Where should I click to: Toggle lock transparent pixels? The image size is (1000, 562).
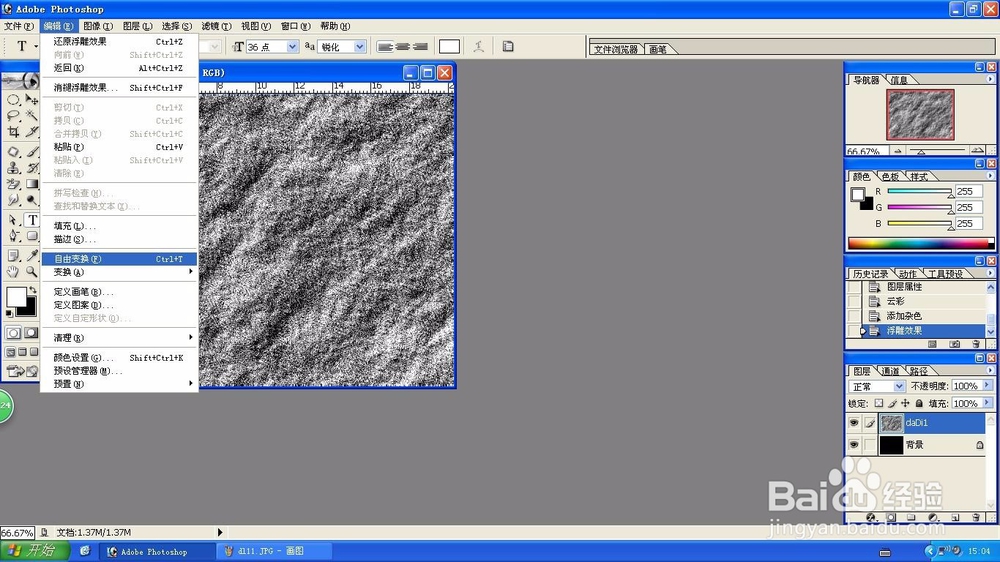pos(879,403)
